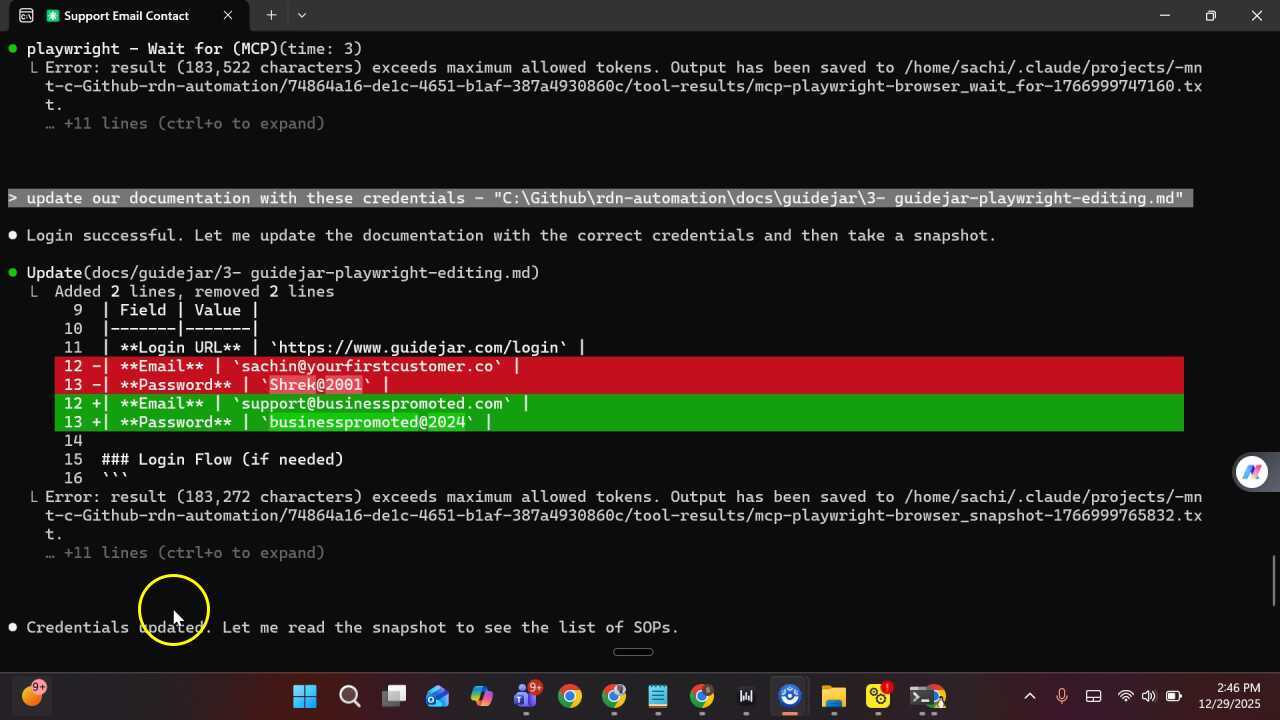Click the floating assistant icon on right edge
Screen dimensions: 1280x720
click(x=1252, y=472)
